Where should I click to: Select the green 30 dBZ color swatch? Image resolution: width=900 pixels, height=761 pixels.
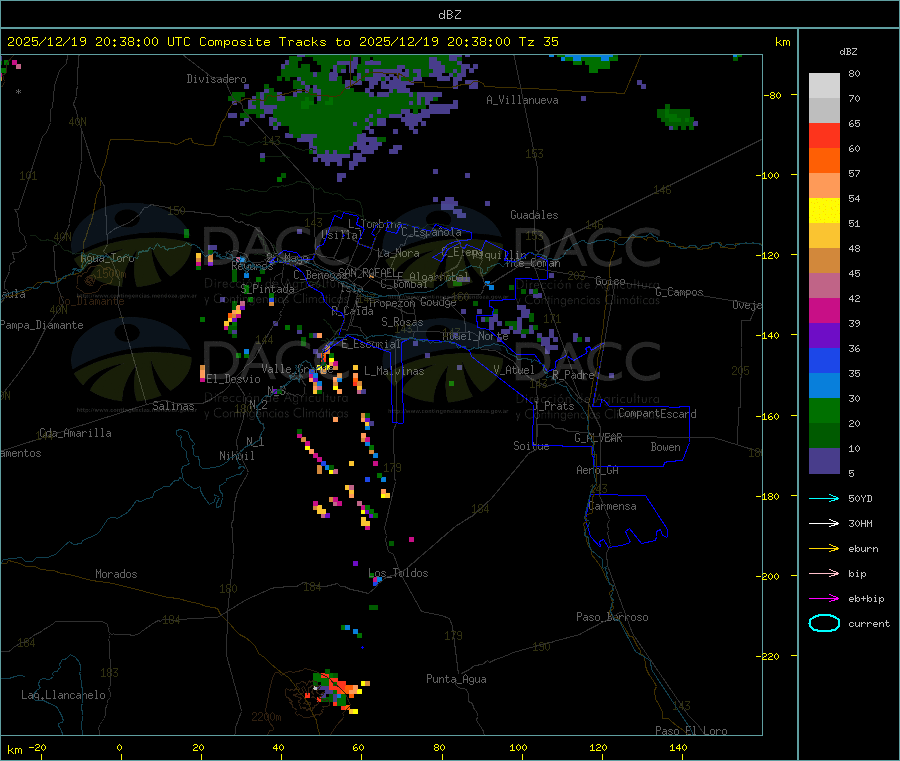824,410
